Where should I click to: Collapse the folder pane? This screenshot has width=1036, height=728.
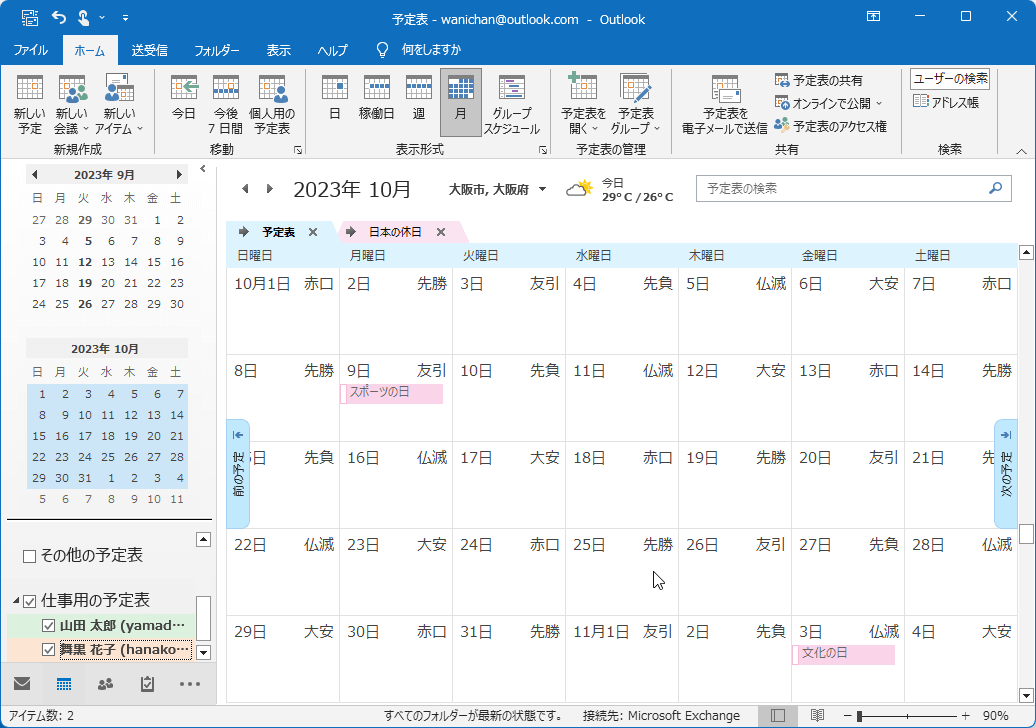[203, 168]
